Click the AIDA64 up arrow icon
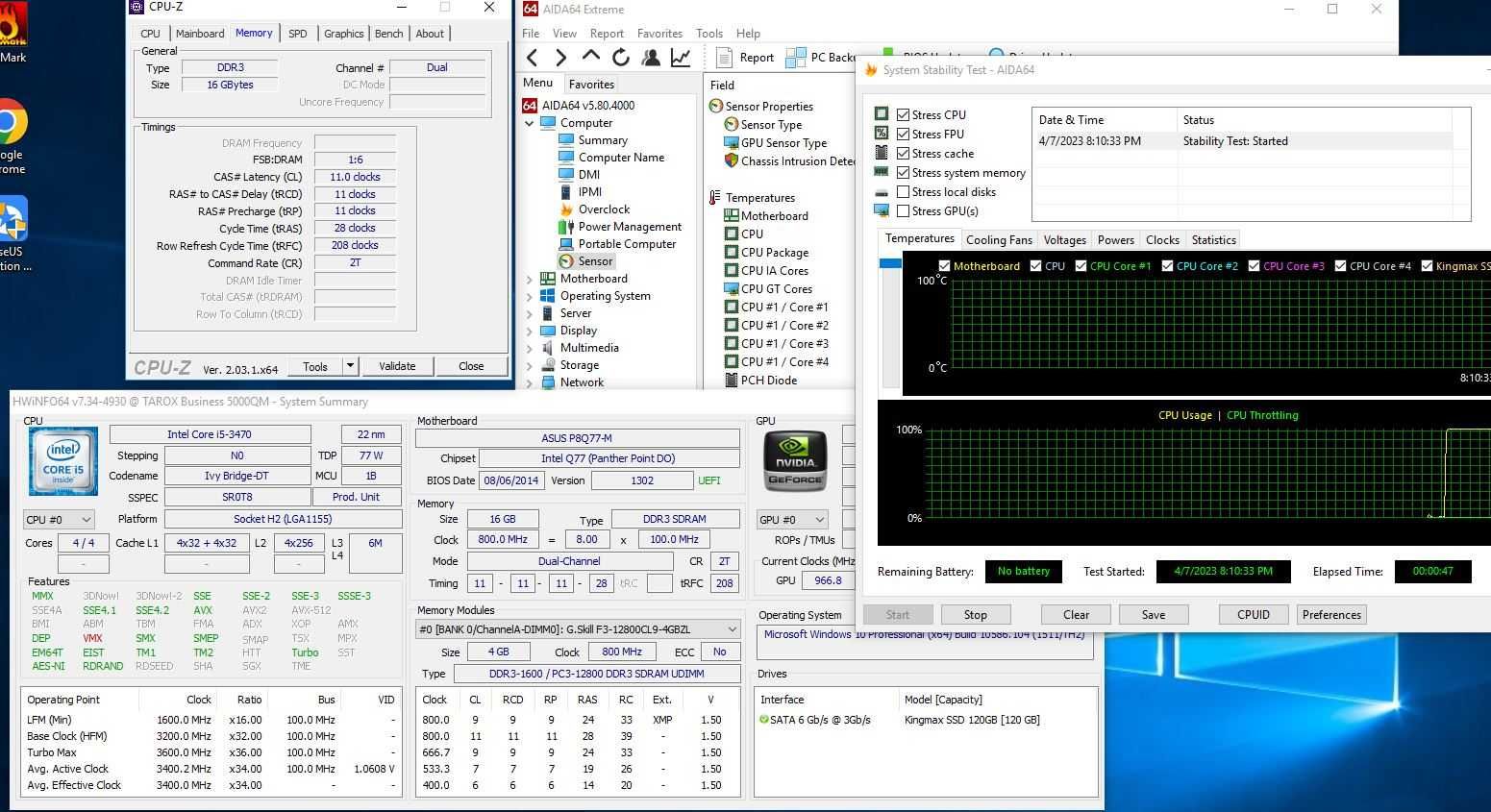The image size is (1491, 812). (591, 57)
